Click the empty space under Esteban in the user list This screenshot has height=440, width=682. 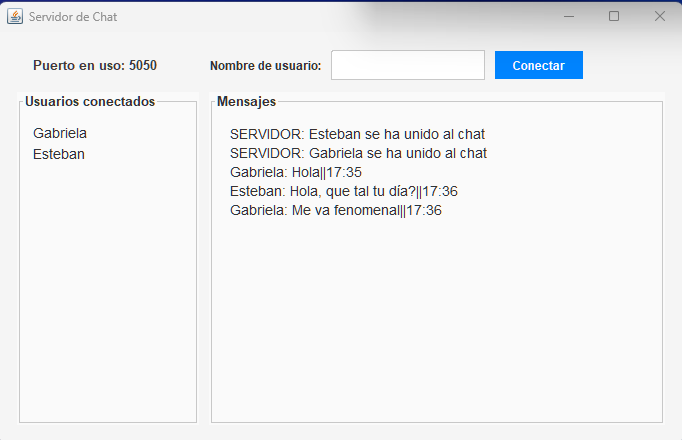[107, 290]
